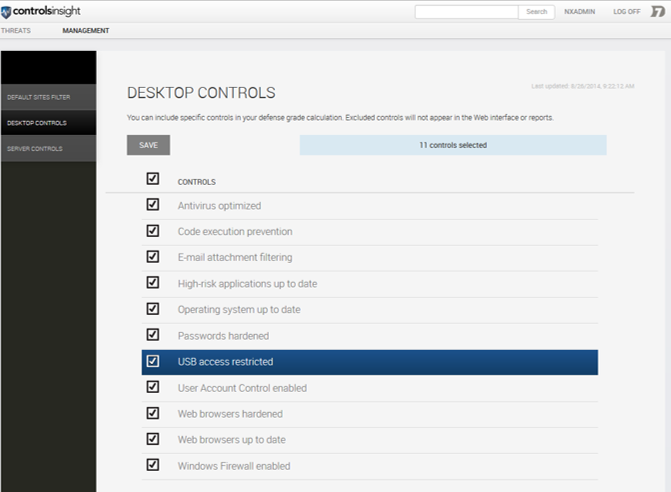Uncheck Code execution prevention checkbox
This screenshot has height=492, width=671.
(153, 231)
